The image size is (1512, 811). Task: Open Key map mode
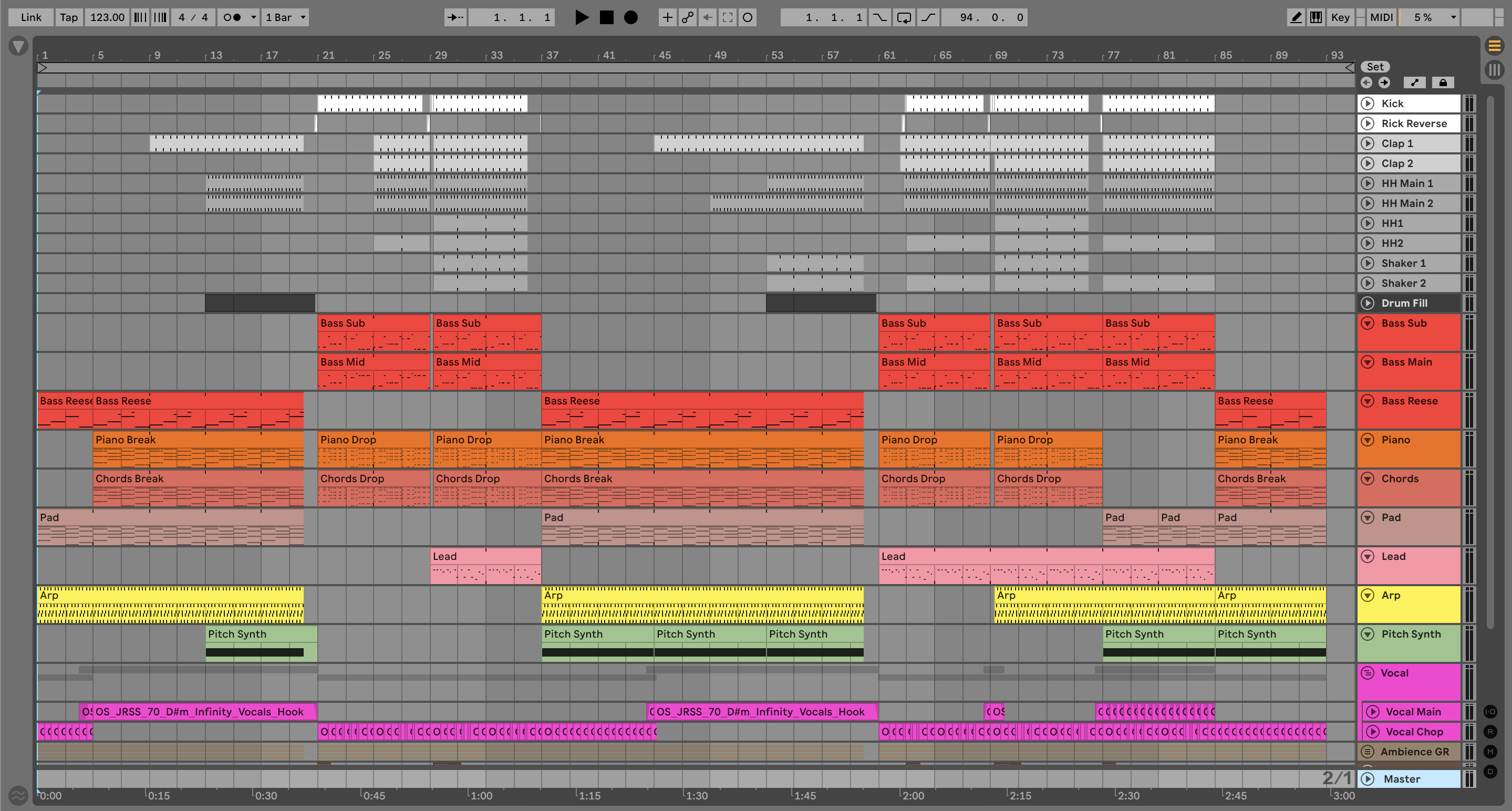click(x=1340, y=17)
